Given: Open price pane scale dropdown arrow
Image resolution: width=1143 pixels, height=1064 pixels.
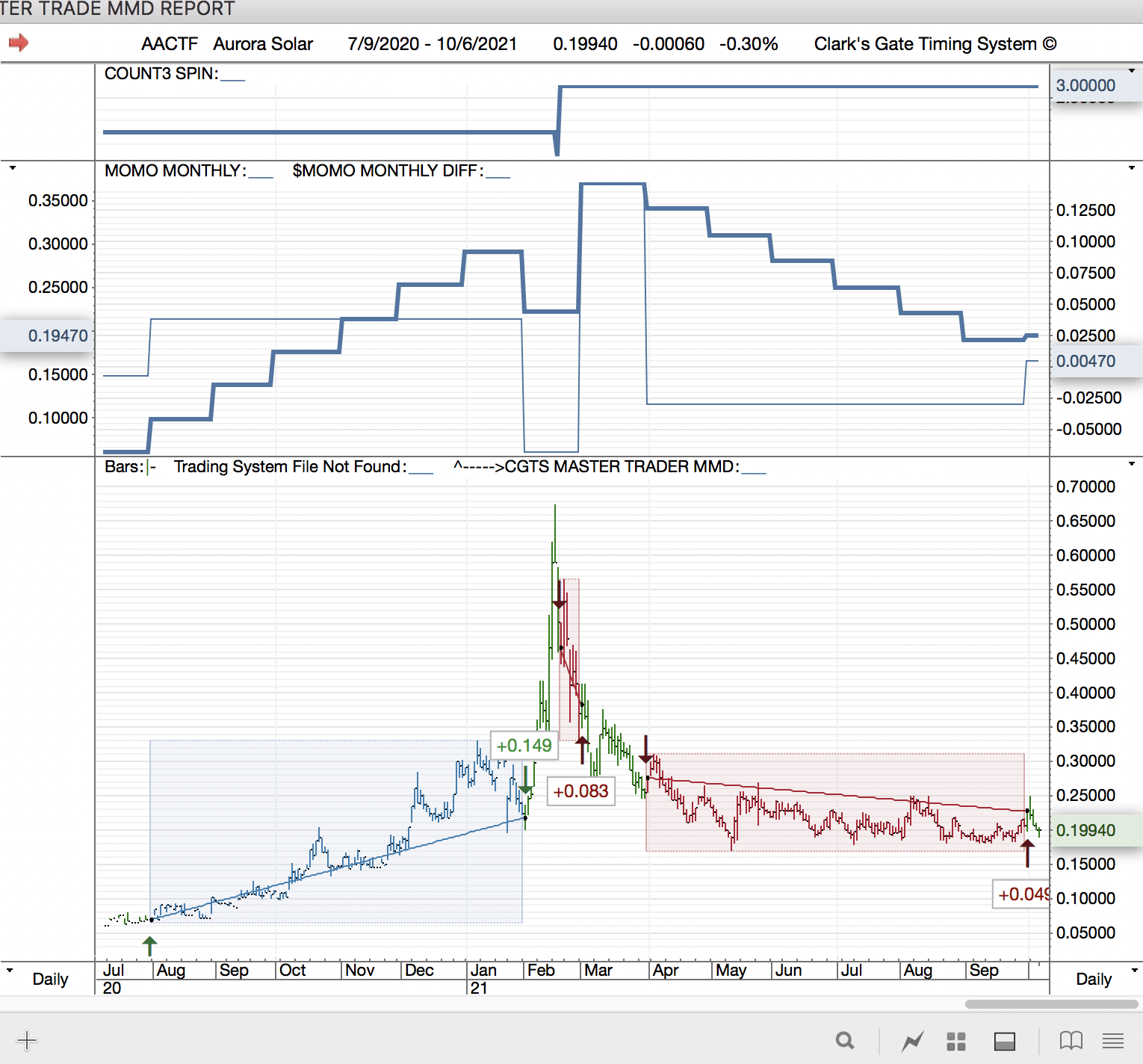Looking at the screenshot, I should (x=1132, y=464).
